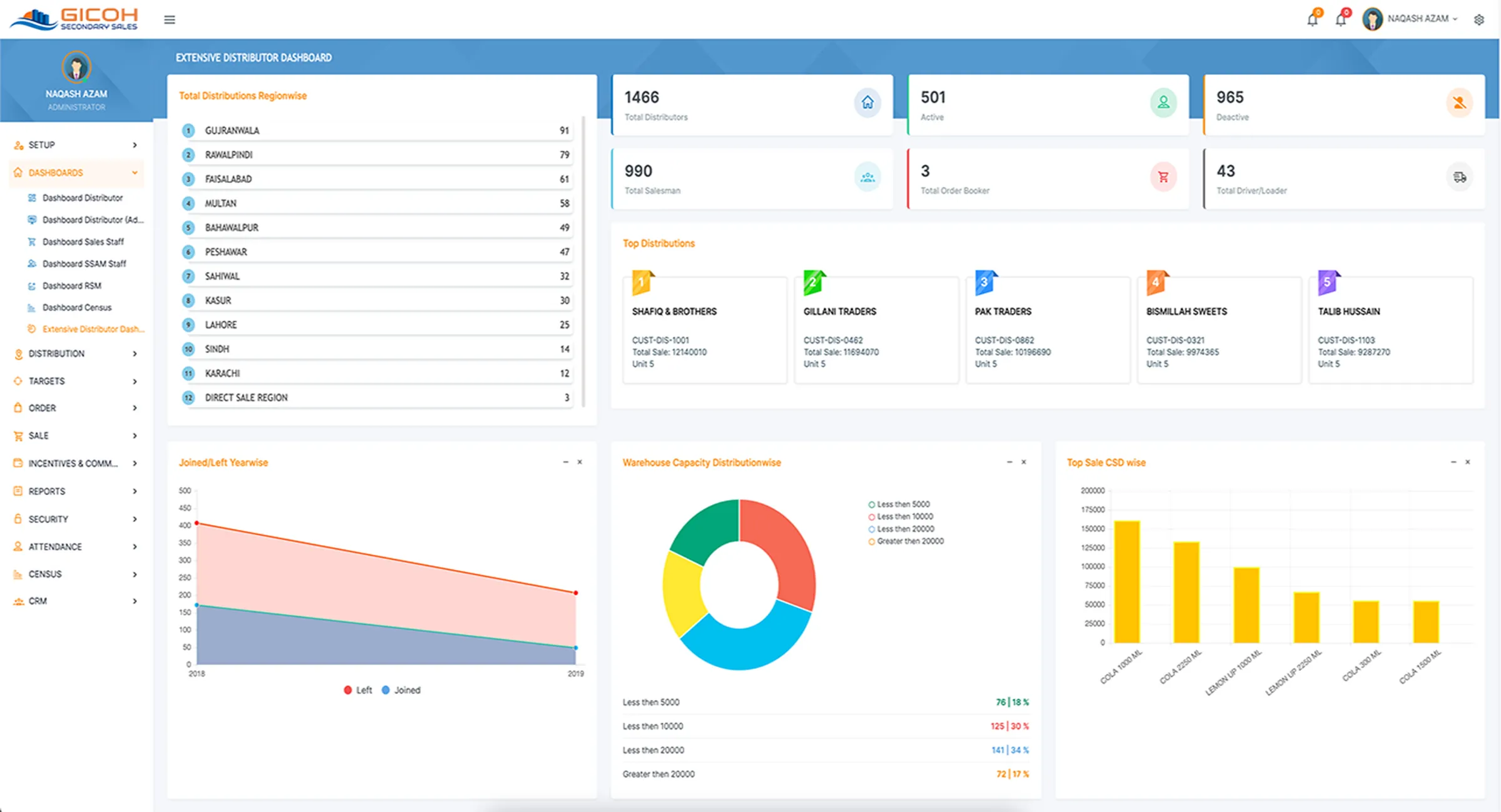Viewport: 1501px width, 812px height.
Task: Click the Total Order Booker cart icon
Action: pos(1163,177)
